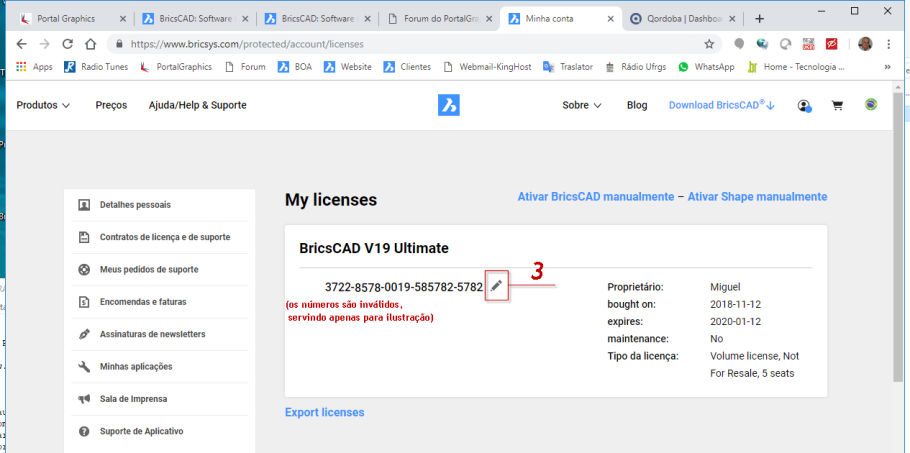Screen dimensions: 910x453
Task: Open the Preços page
Action: coord(111,105)
